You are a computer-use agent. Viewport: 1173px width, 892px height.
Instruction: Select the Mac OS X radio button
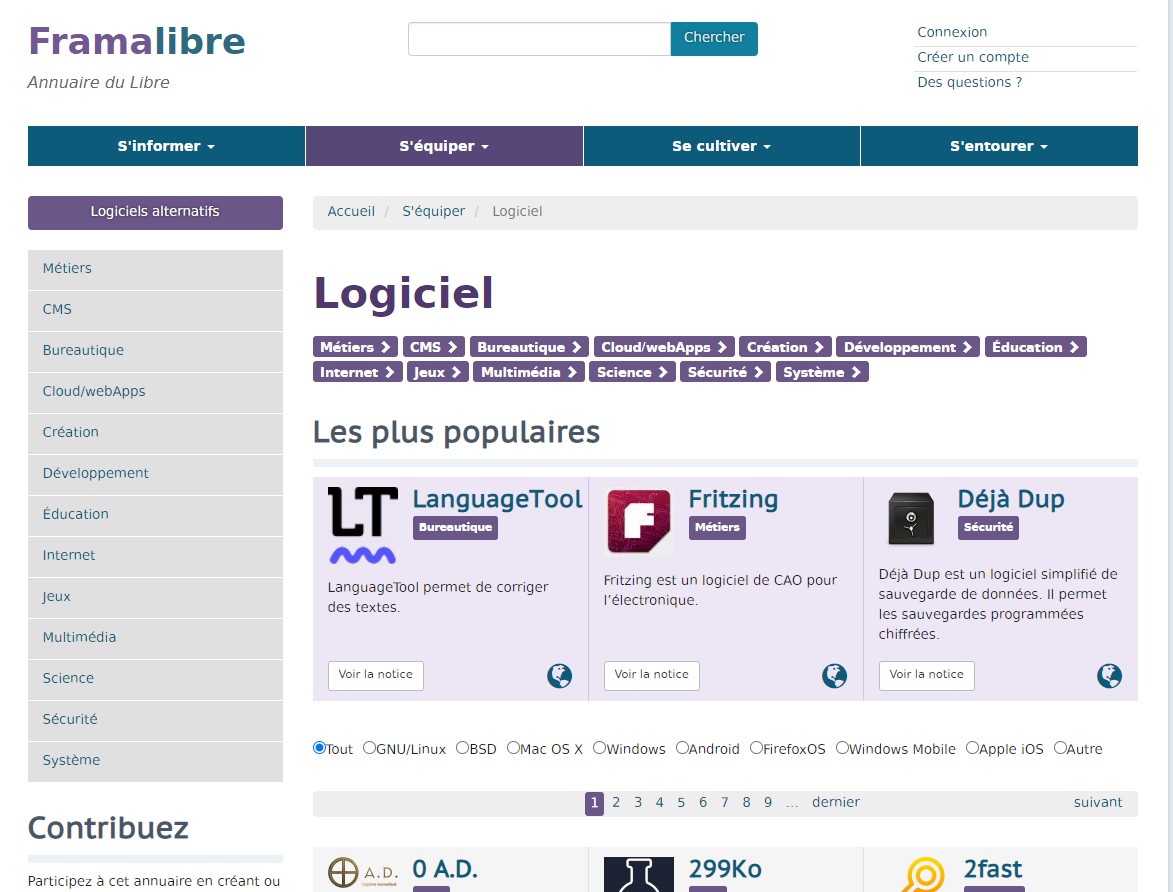pos(513,748)
